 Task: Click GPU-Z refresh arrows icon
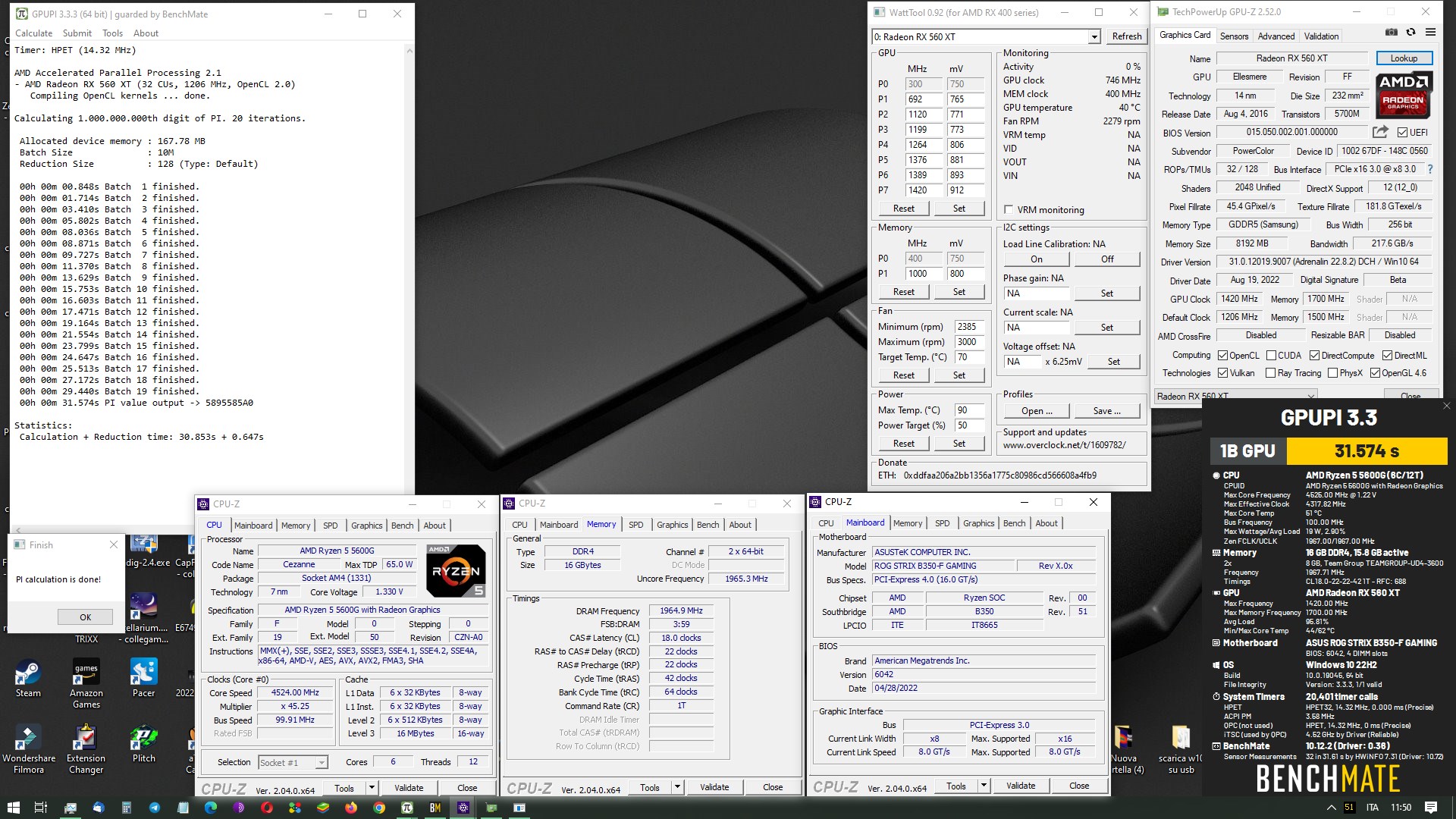pyautogui.click(x=1410, y=33)
